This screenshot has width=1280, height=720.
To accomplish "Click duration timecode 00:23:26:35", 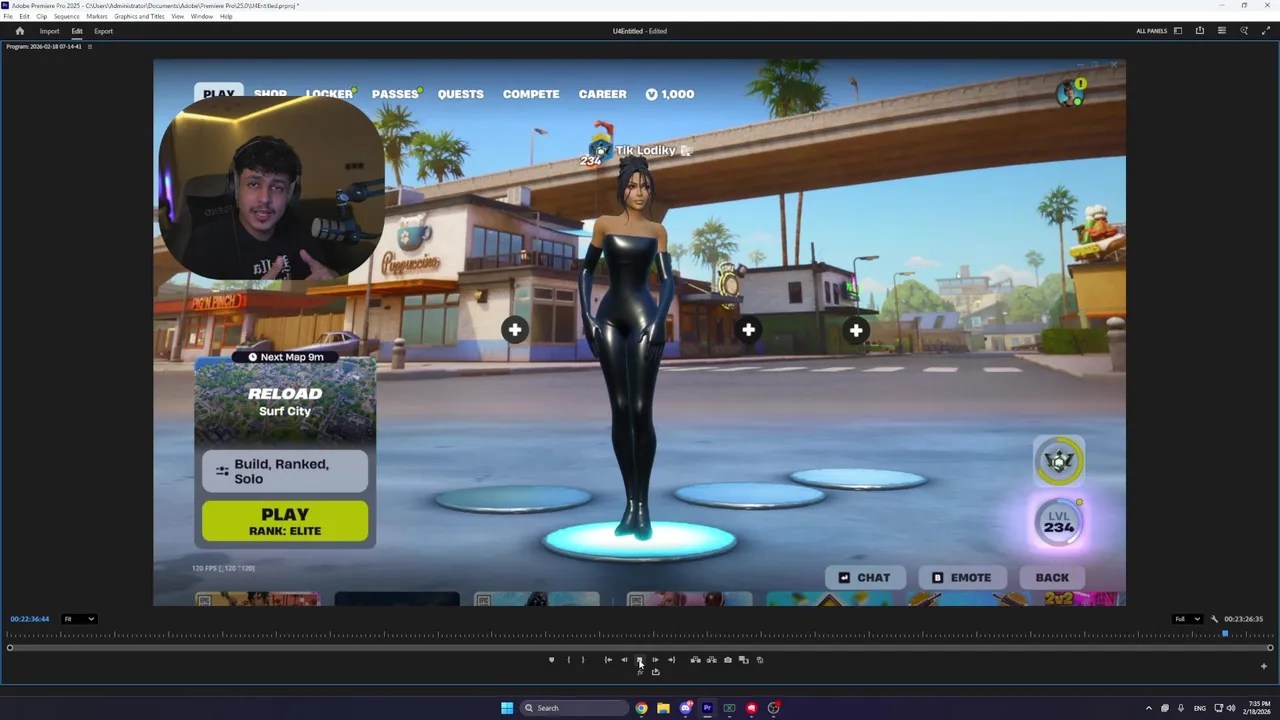I will coord(1244,619).
